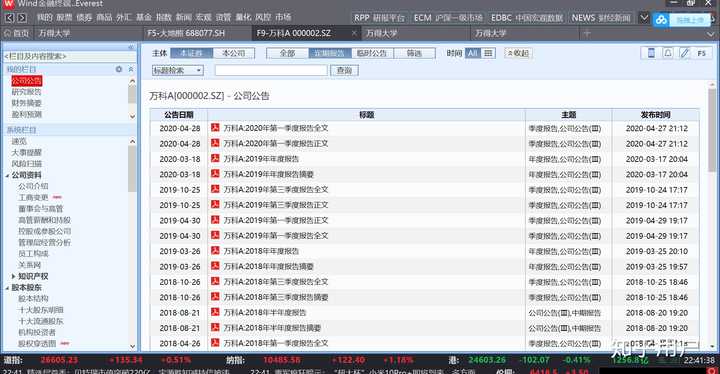Select 研究报告 in 我的栏目

pyautogui.click(x=27, y=92)
